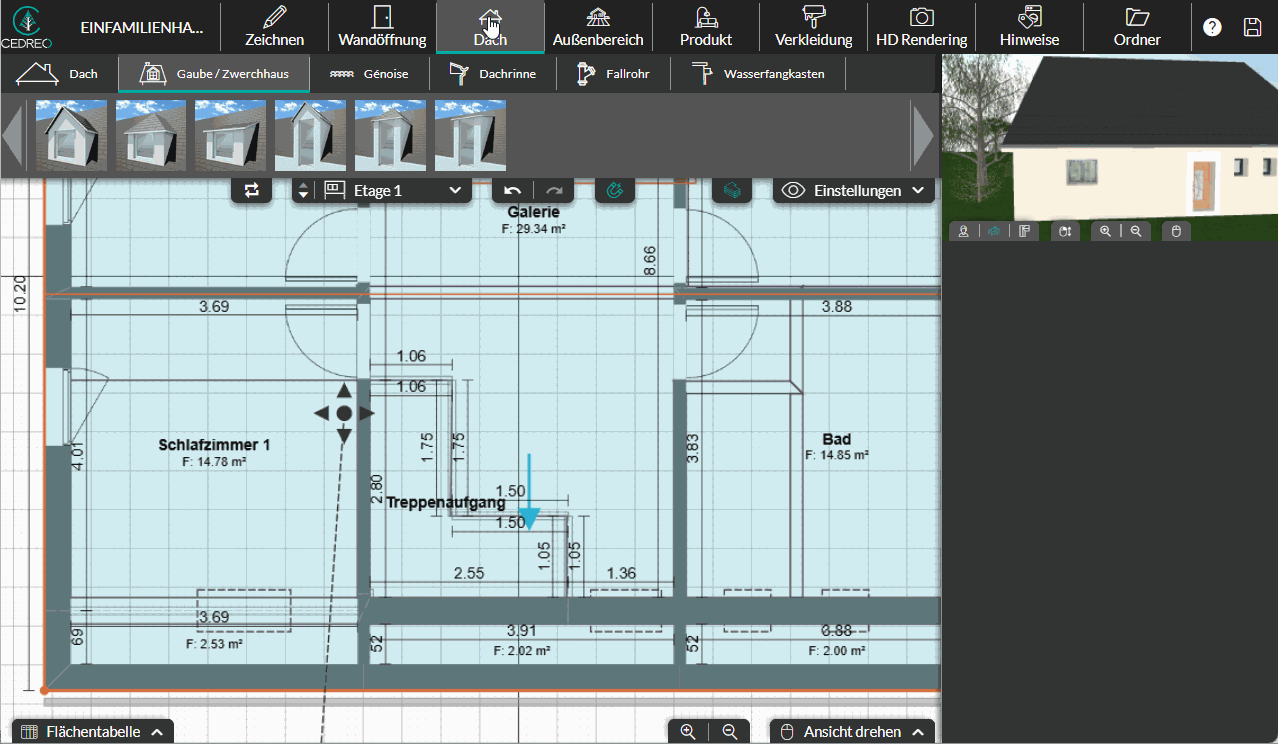Zoom in the 3D preview
1278x744 pixels.
point(1105,231)
